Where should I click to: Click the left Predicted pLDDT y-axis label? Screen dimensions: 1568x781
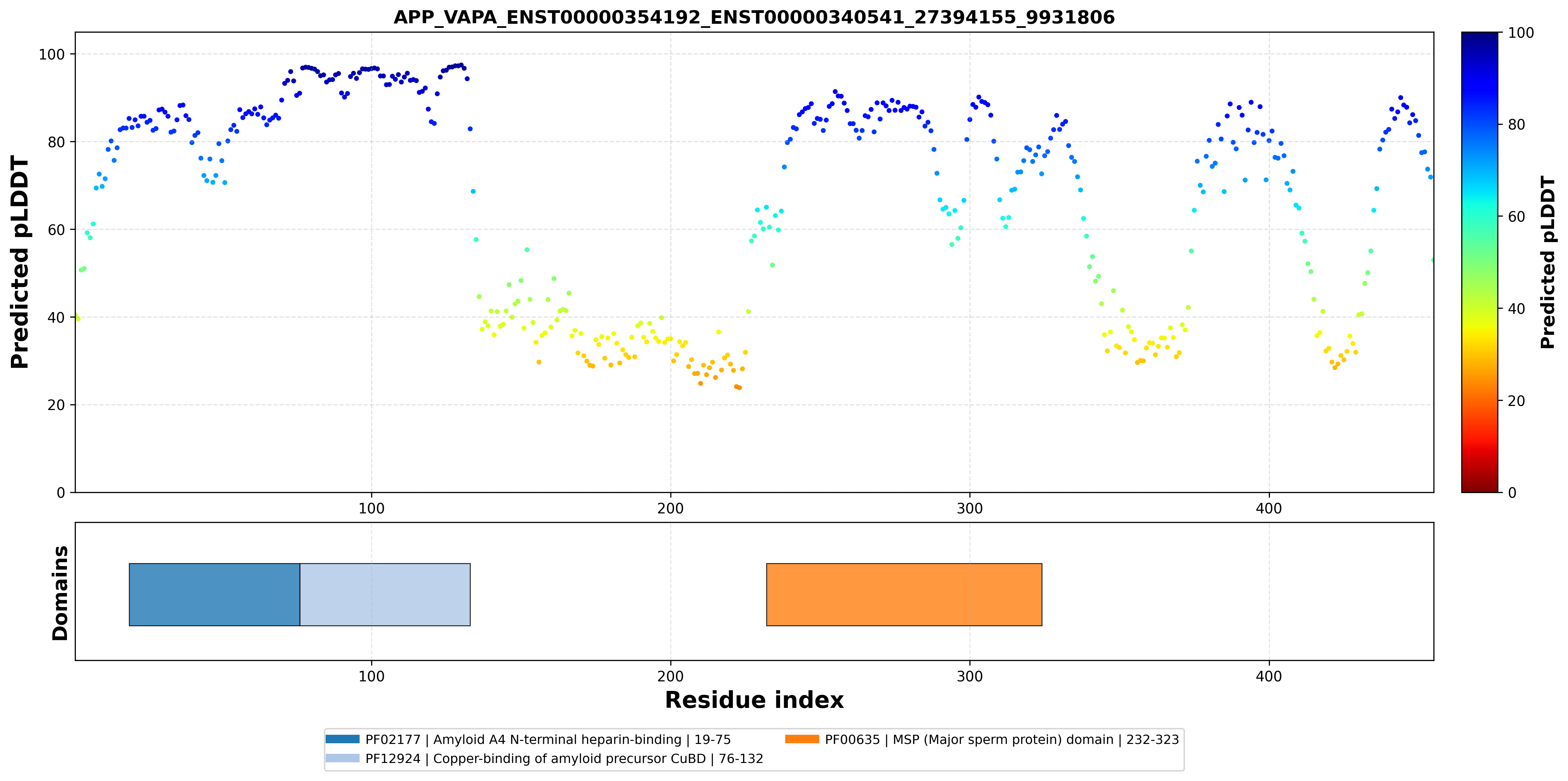tap(20, 262)
